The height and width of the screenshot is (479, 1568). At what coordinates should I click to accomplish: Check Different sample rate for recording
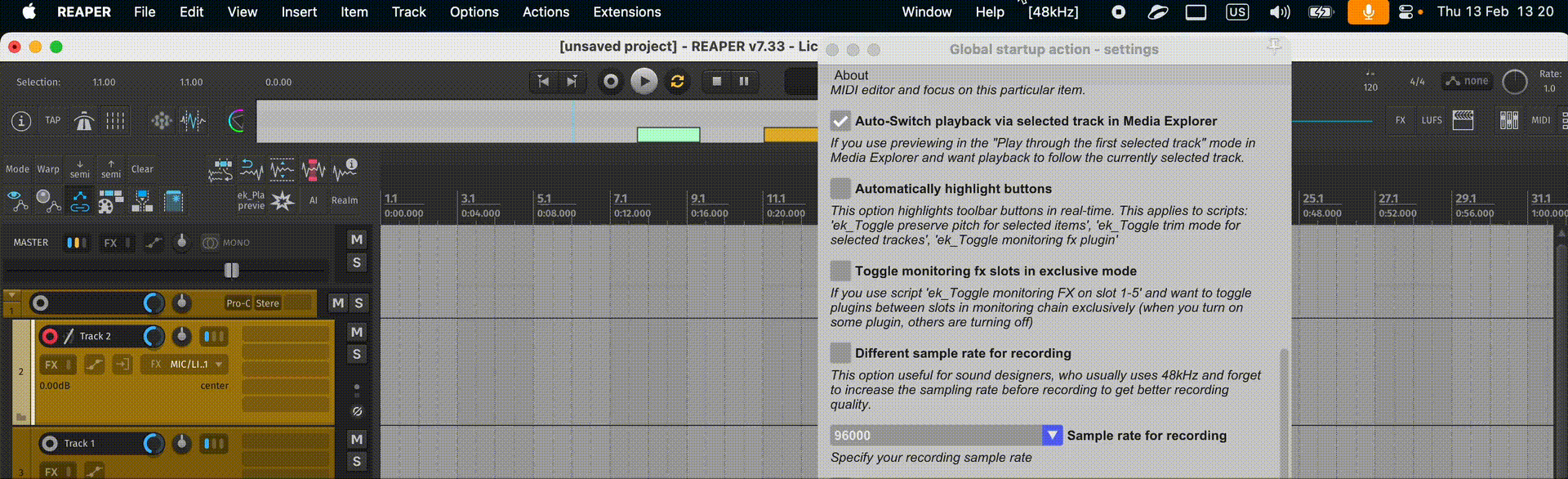[x=840, y=353]
